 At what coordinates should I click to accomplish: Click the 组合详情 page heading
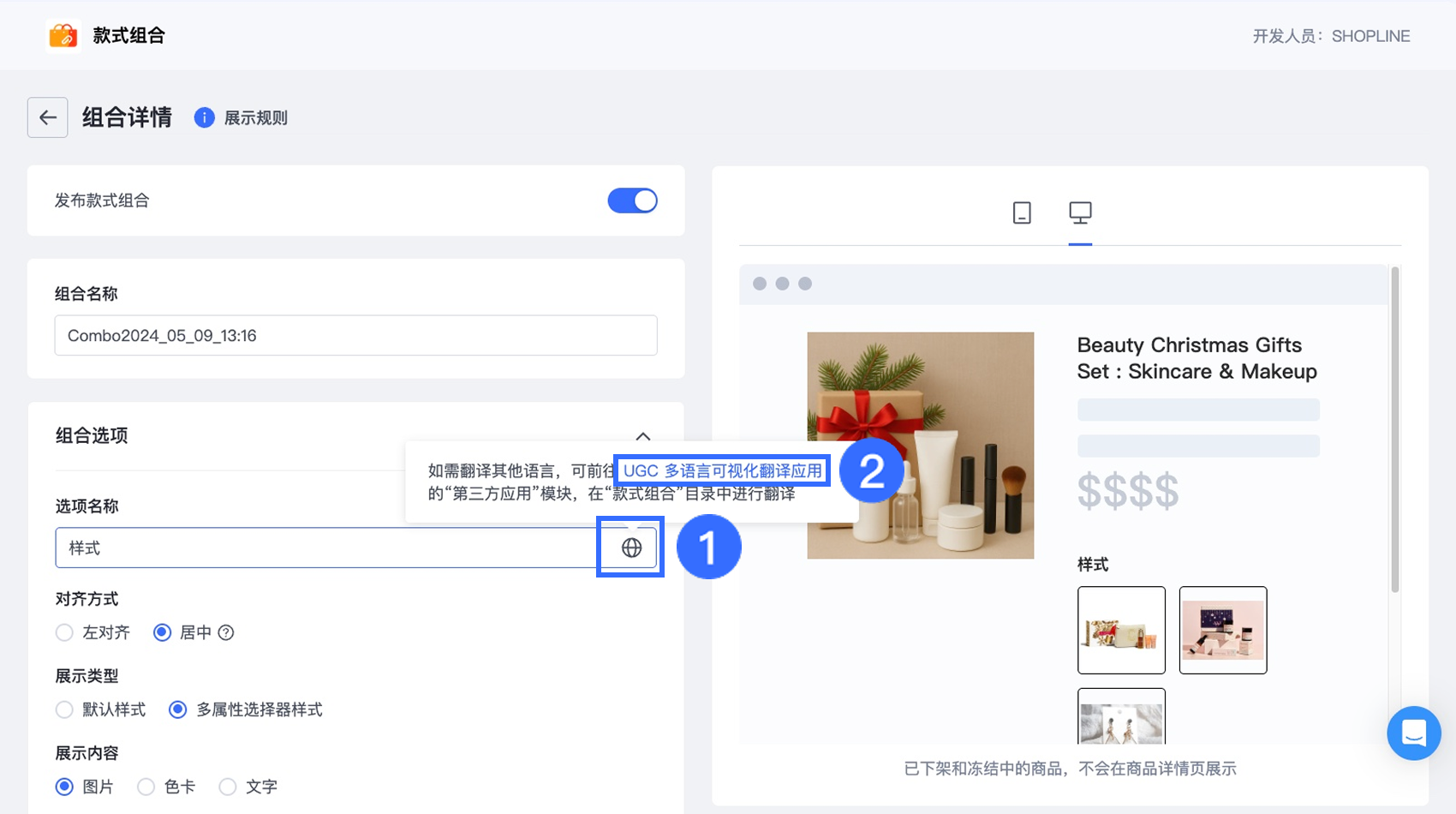click(x=128, y=117)
